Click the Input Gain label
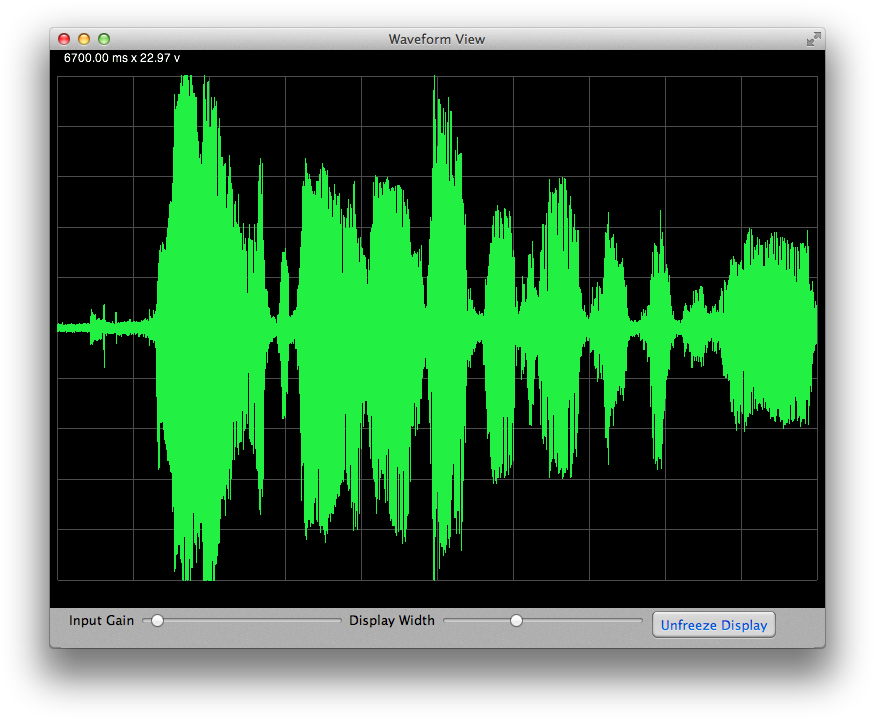Screen dimensions: 874x719 (x=101, y=621)
